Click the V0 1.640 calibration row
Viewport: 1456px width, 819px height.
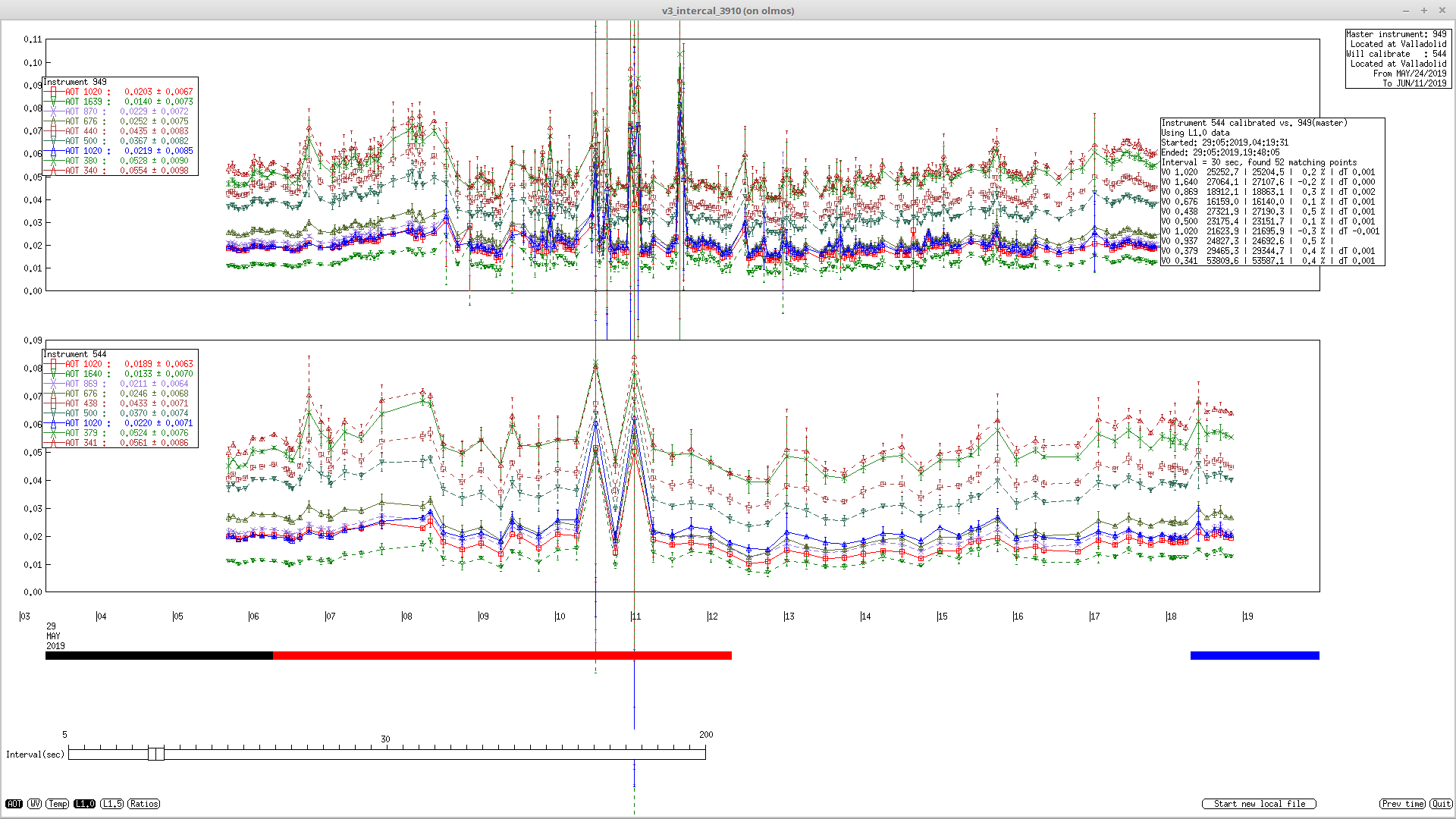click(1269, 182)
